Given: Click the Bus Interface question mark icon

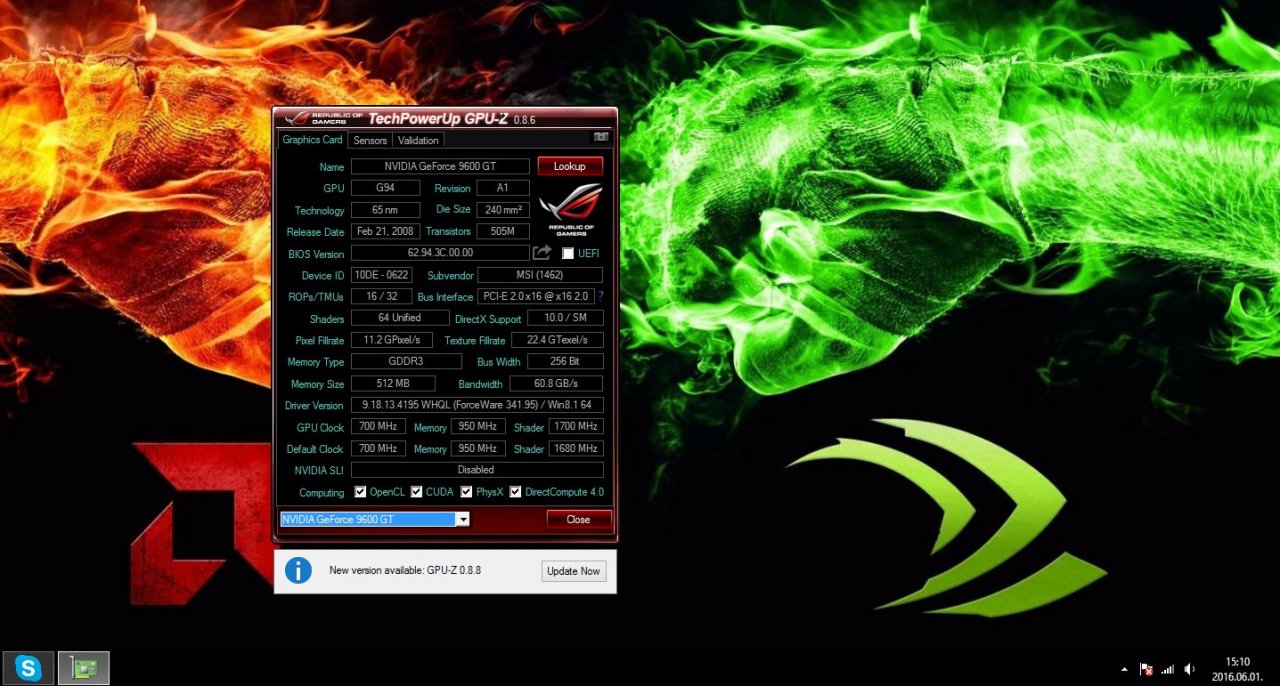Looking at the screenshot, I should pyautogui.click(x=601, y=296).
